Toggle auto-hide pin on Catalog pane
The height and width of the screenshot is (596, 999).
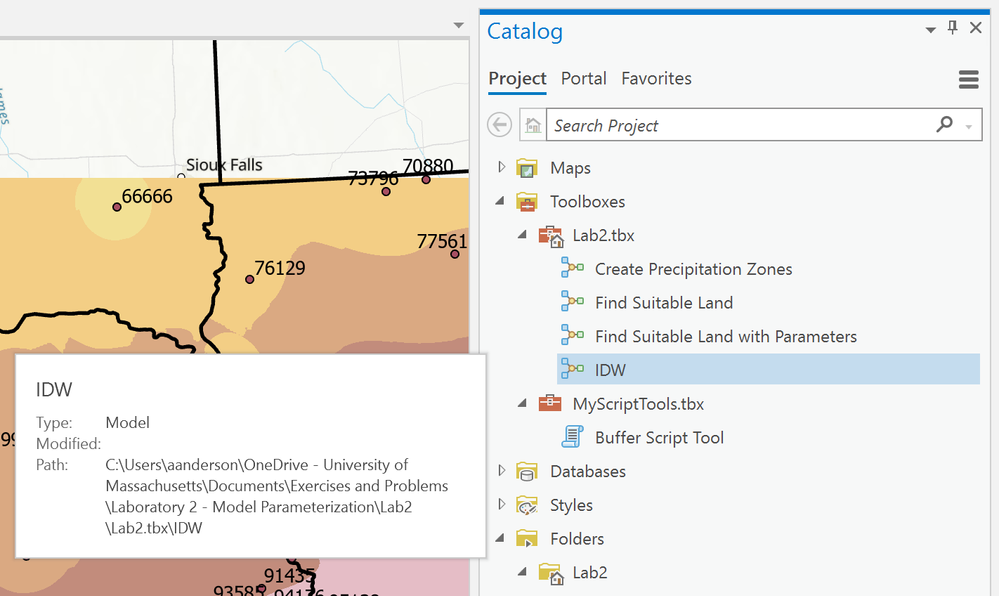952,28
